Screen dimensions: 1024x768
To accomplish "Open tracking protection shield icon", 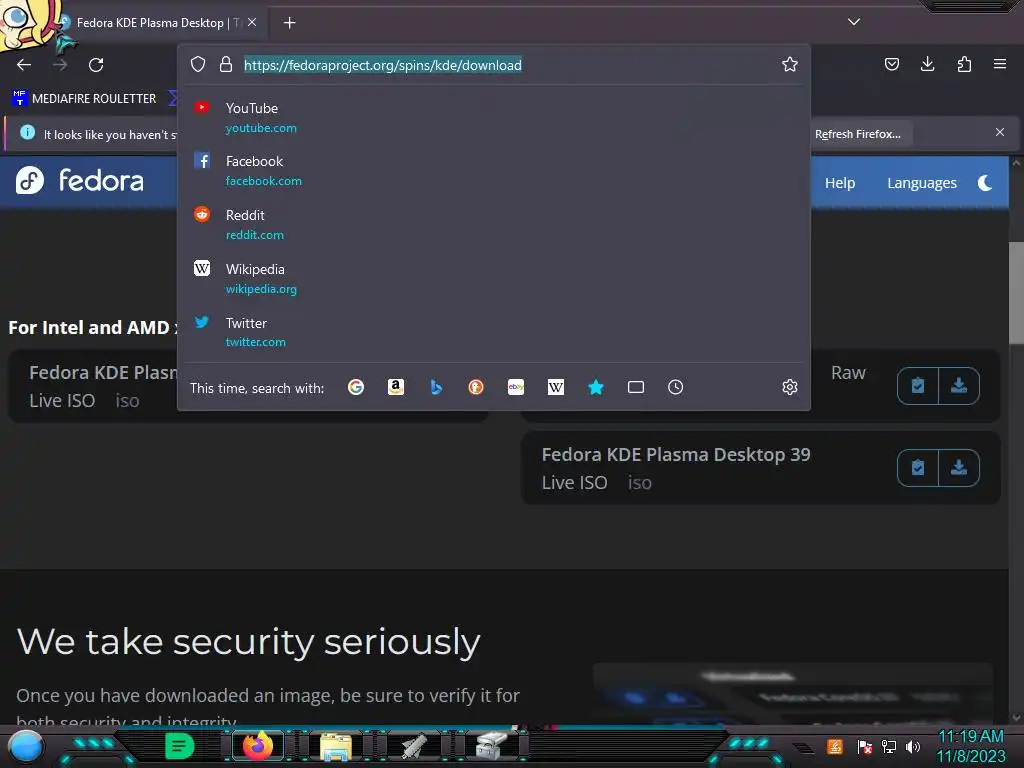I will click(198, 64).
